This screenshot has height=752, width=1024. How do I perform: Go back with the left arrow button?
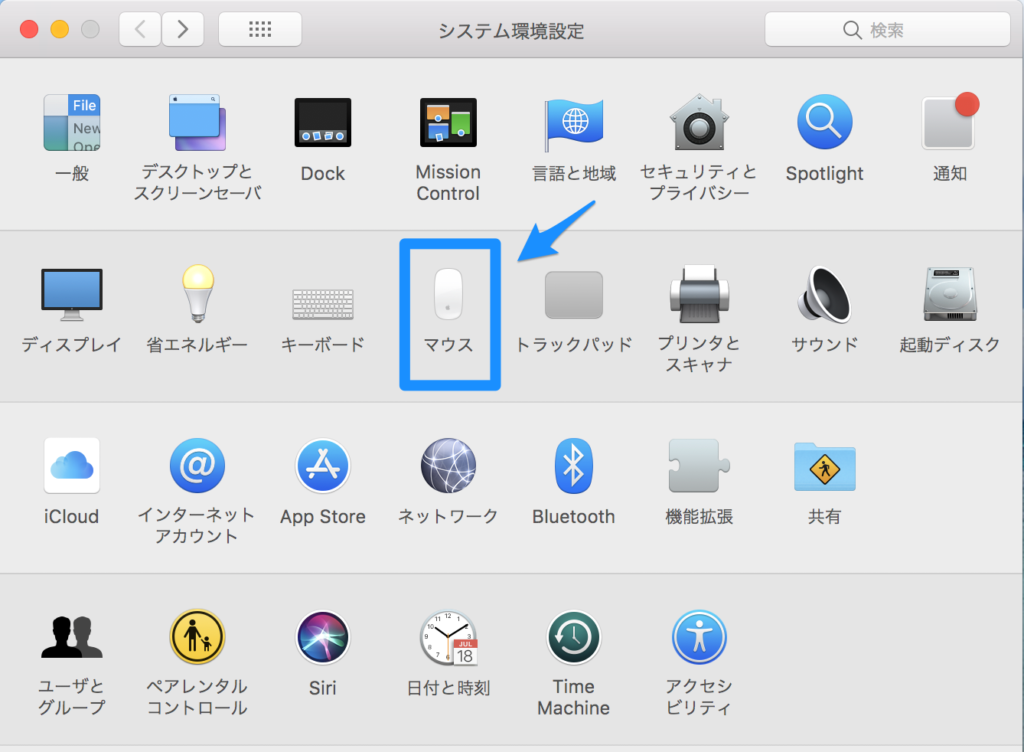click(140, 29)
